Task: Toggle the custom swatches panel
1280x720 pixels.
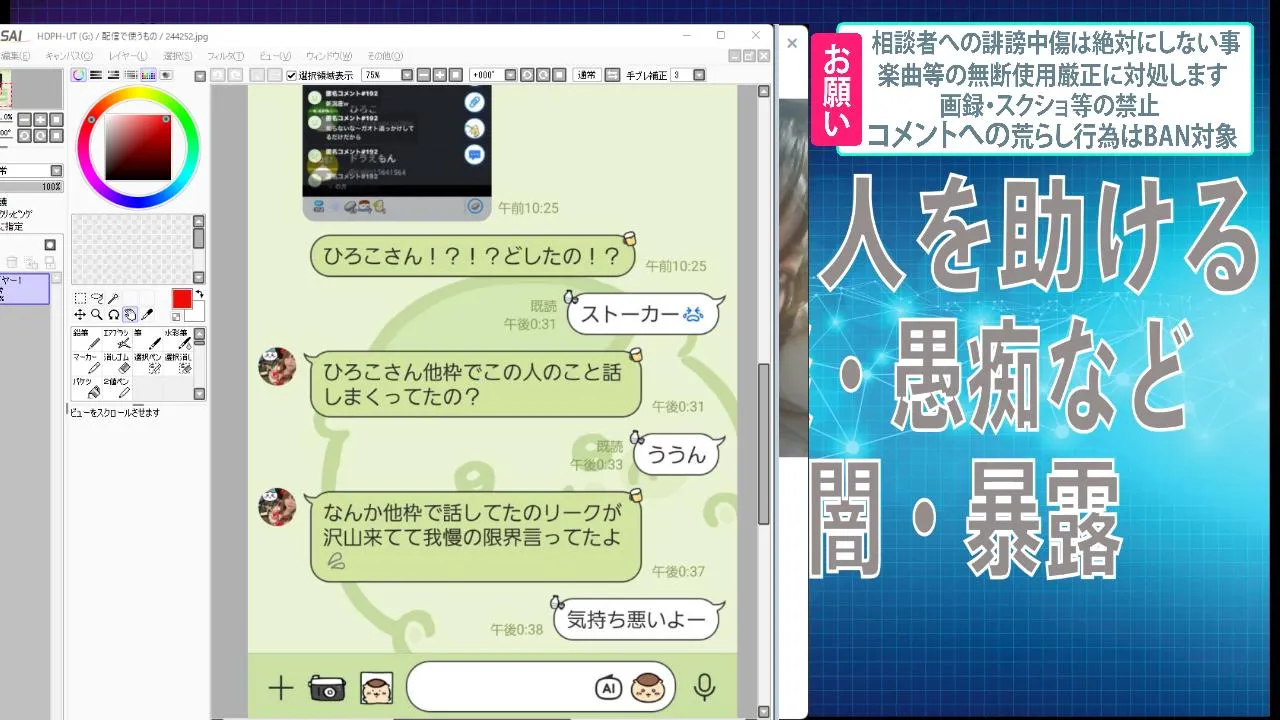Action: pos(148,75)
